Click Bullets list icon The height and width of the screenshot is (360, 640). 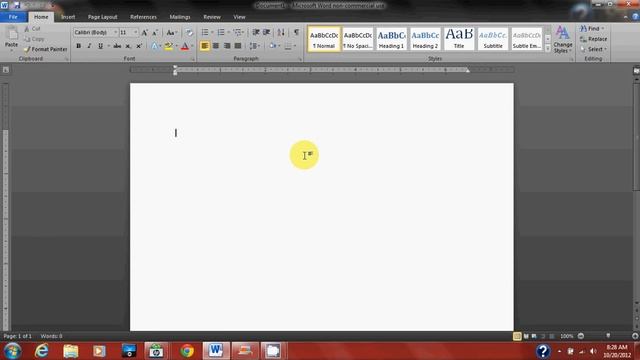[205, 32]
